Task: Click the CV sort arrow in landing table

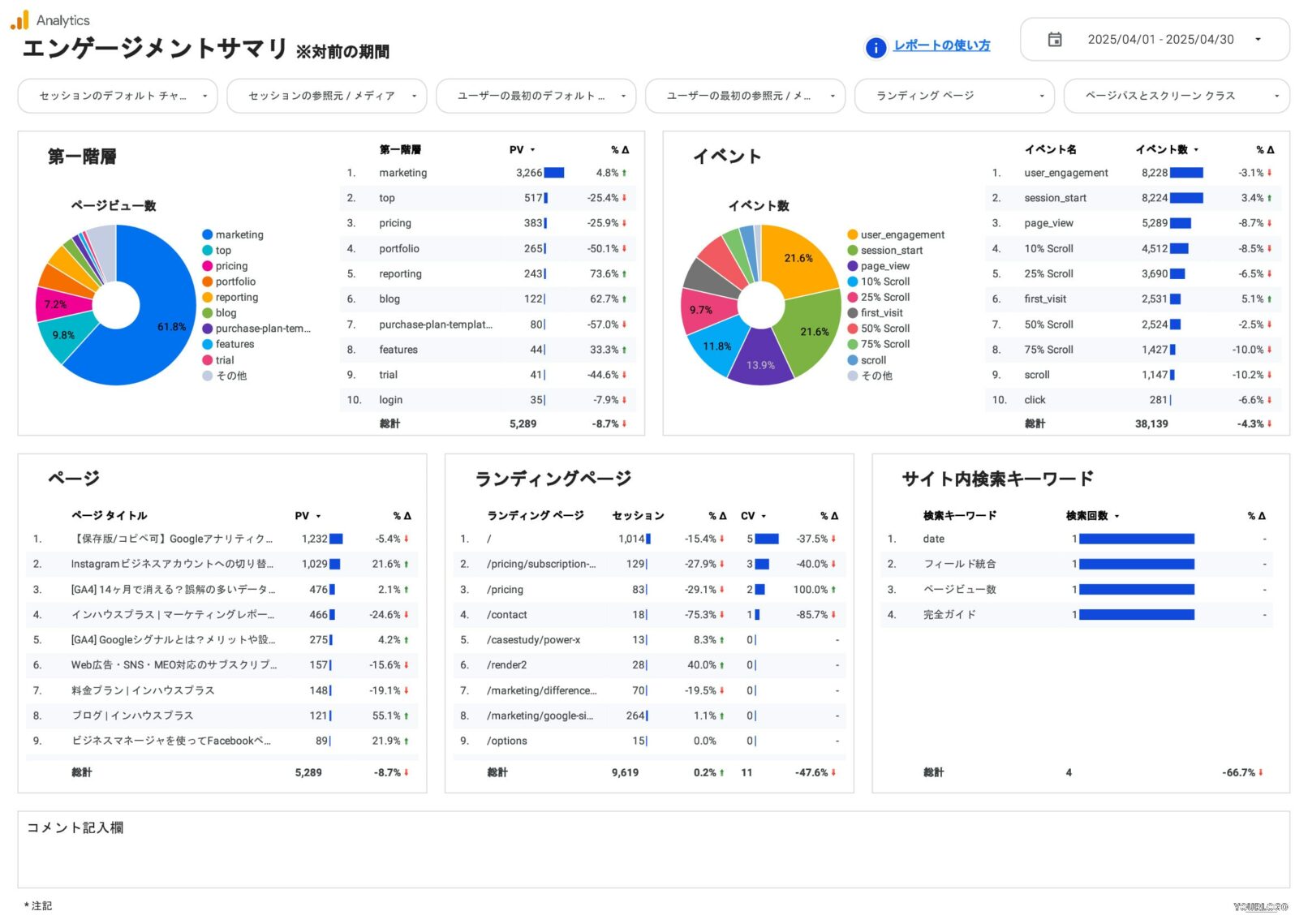Action: (x=764, y=516)
